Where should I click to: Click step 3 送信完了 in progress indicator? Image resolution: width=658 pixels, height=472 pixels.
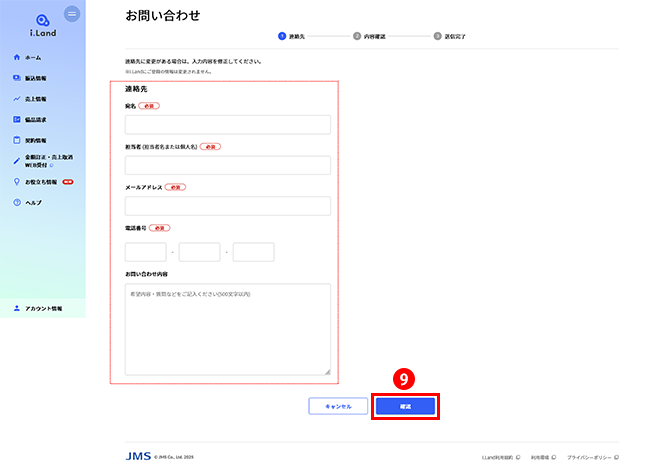[x=449, y=37]
